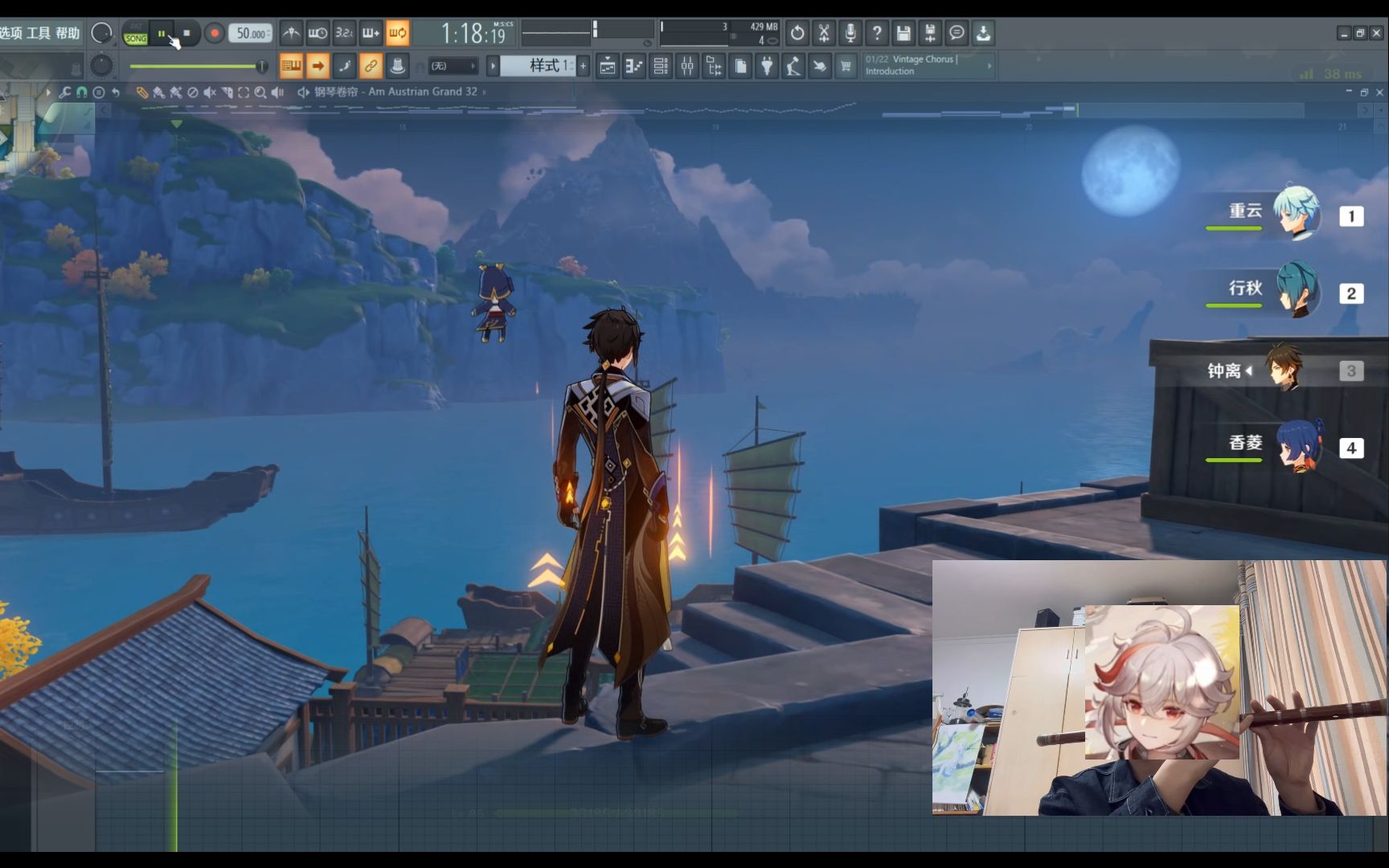Click the main pitch knob

101,65
